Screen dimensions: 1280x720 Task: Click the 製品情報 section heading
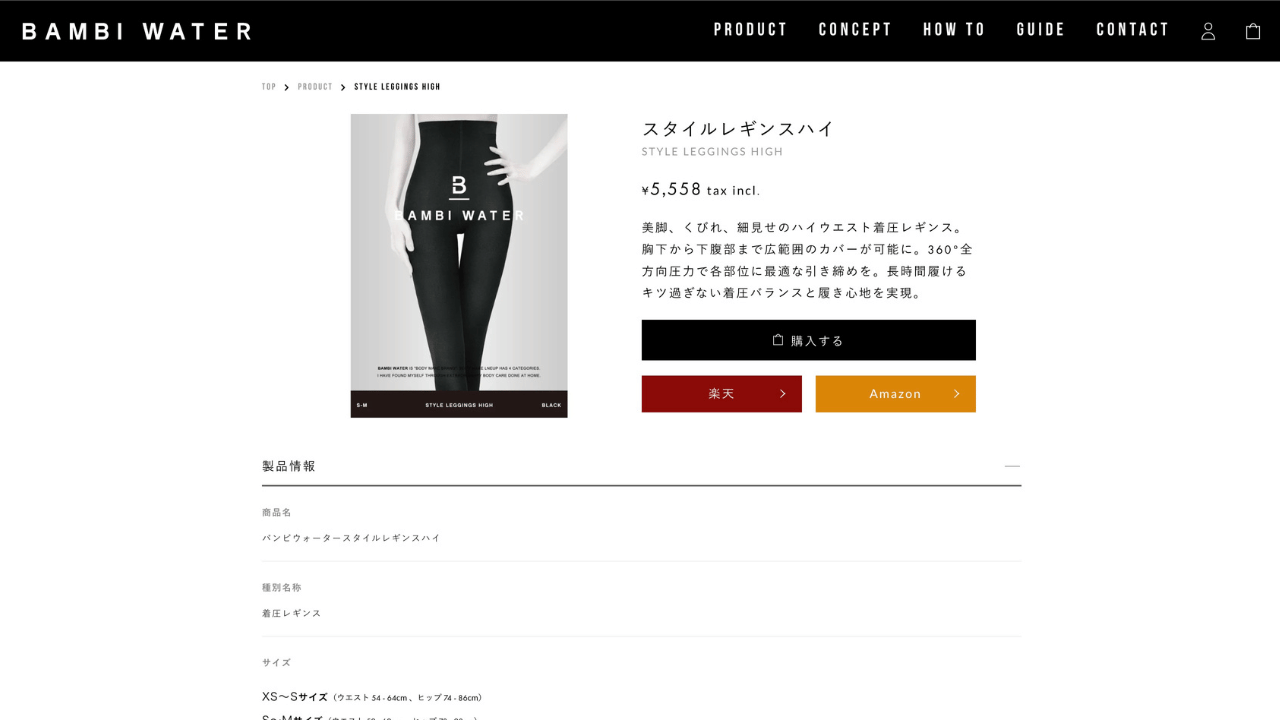[x=289, y=466]
